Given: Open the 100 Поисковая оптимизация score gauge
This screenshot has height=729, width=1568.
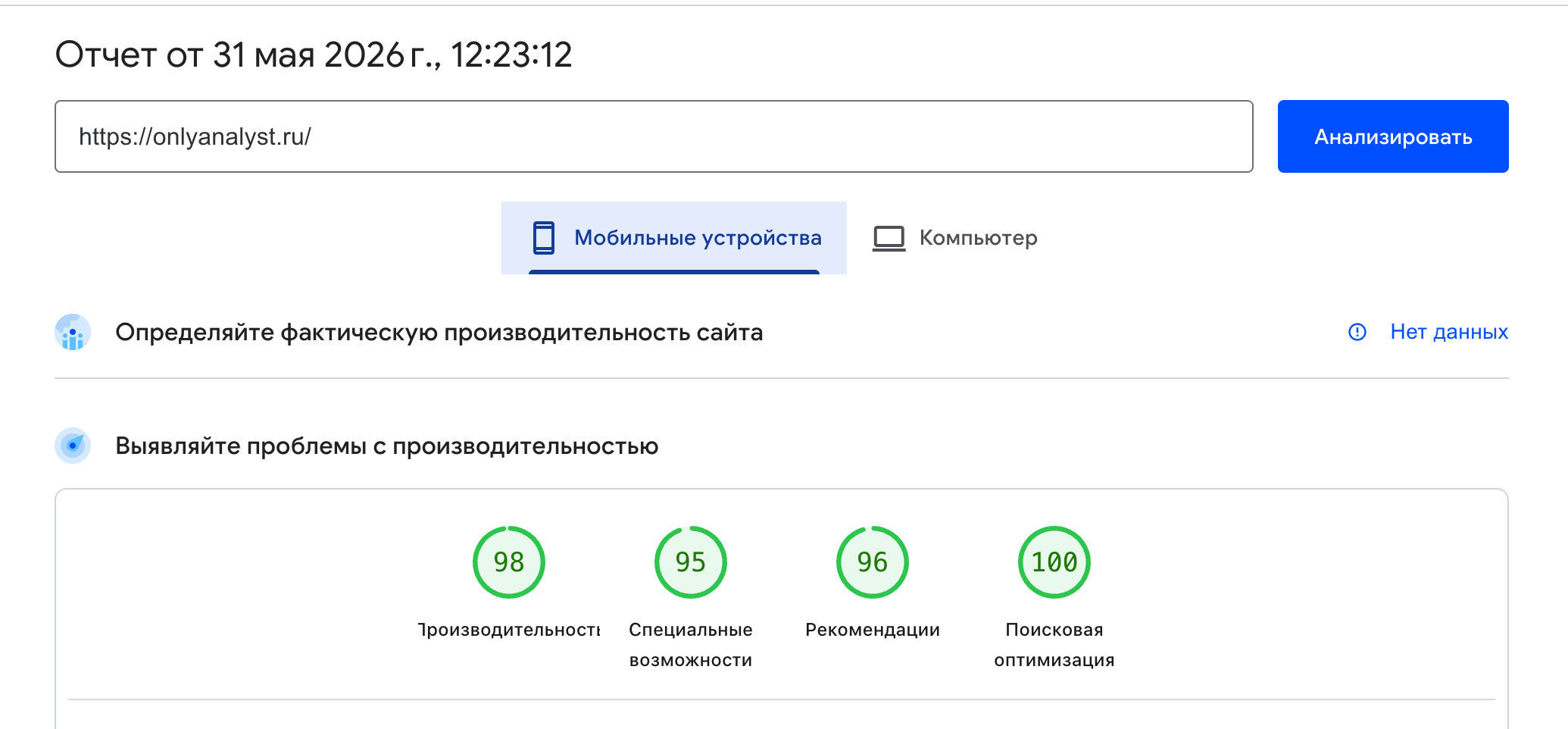Looking at the screenshot, I should point(1054,562).
